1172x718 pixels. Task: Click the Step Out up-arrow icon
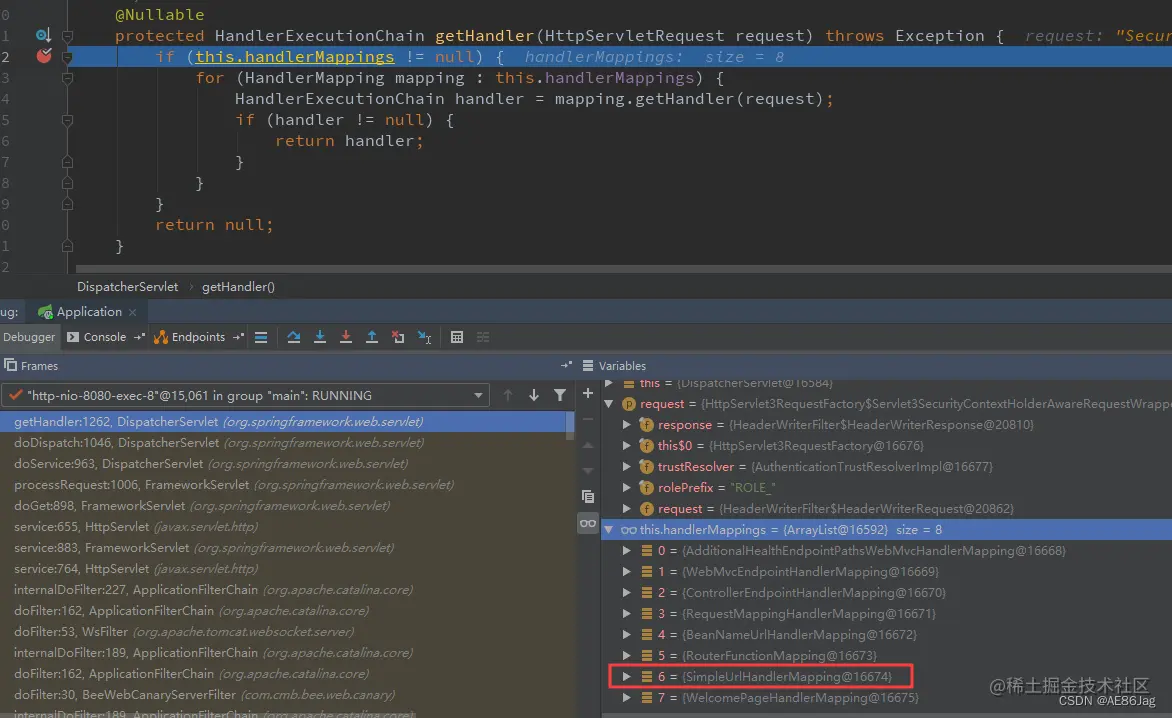371,337
